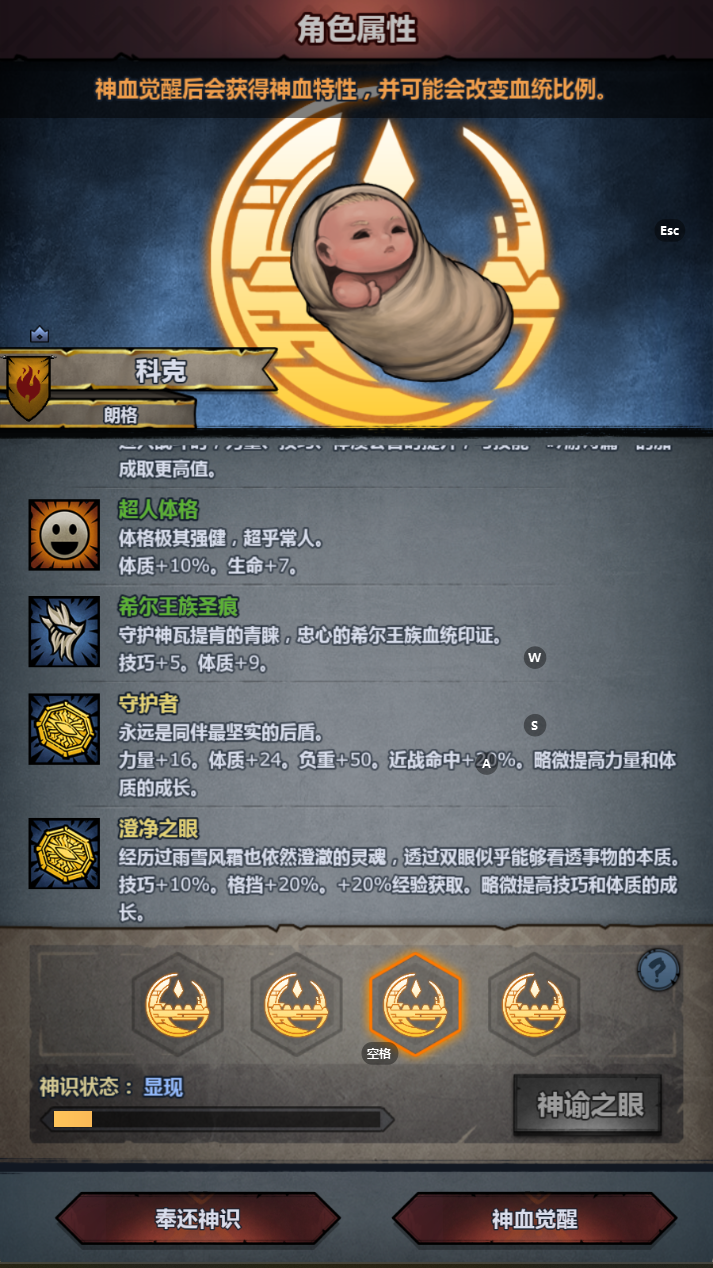Click the 守护者 gold medallion icon
Screen dimensions: 713x1268
click(x=64, y=729)
